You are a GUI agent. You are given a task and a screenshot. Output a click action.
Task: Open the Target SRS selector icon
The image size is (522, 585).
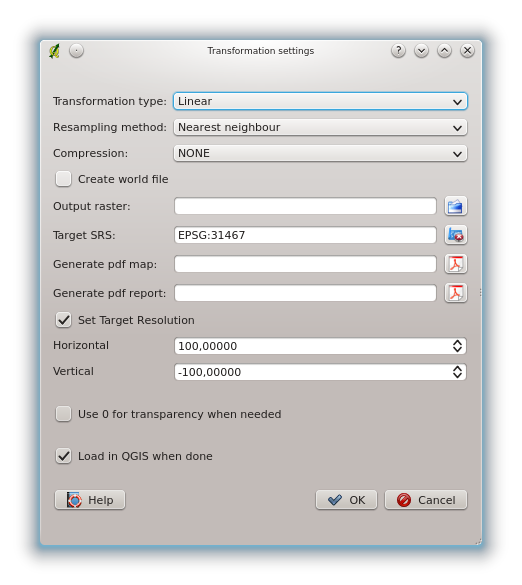[455, 235]
